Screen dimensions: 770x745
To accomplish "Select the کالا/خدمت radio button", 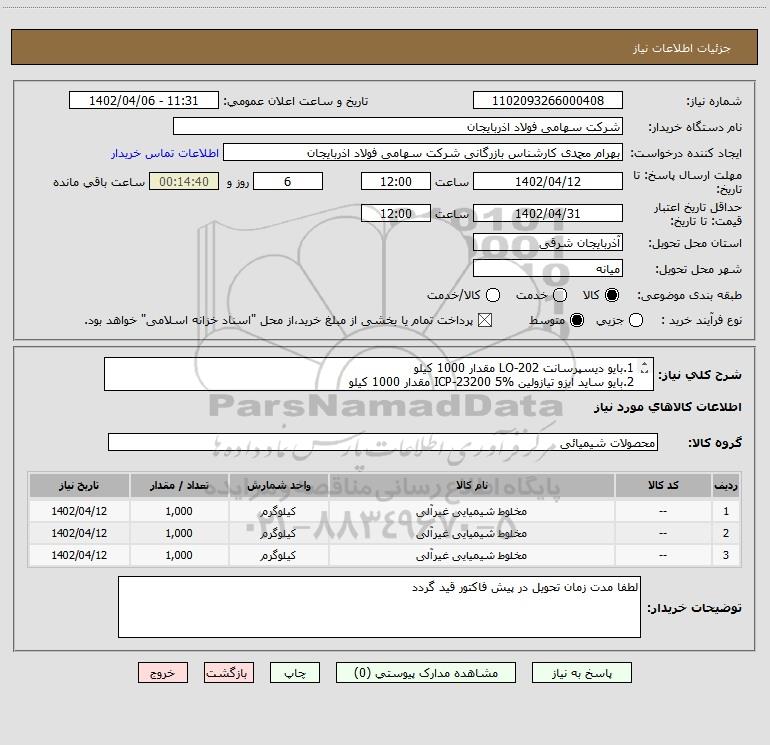I will tap(493, 295).
